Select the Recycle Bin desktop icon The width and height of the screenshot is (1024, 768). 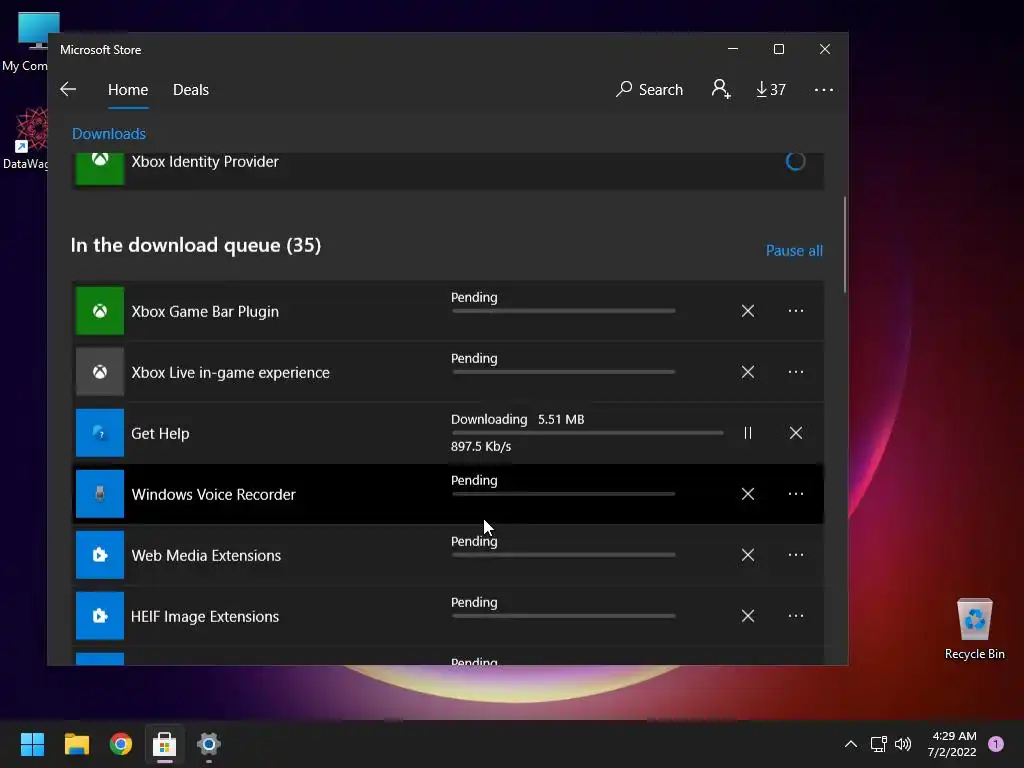974,629
